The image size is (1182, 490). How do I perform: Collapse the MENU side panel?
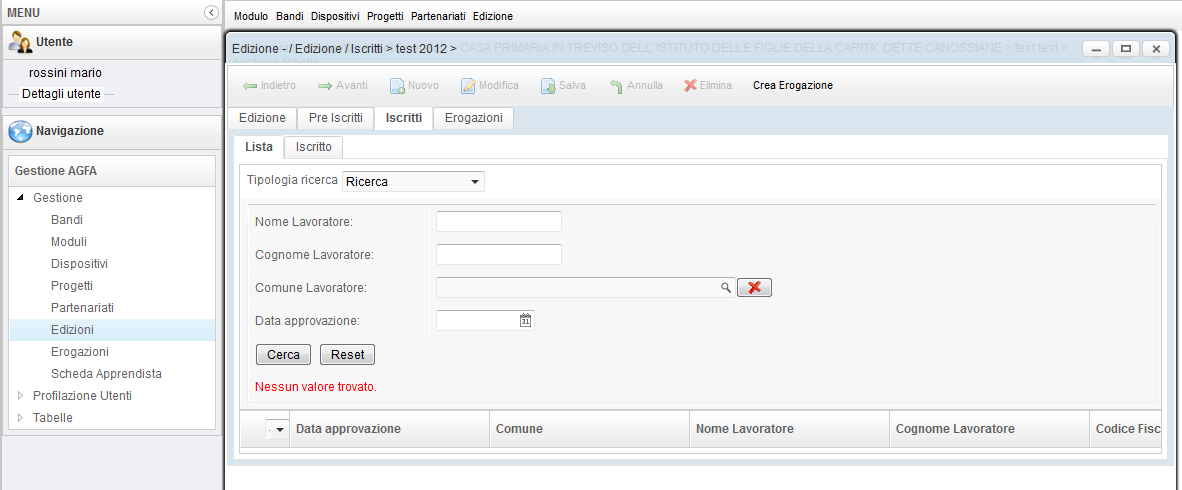point(210,12)
